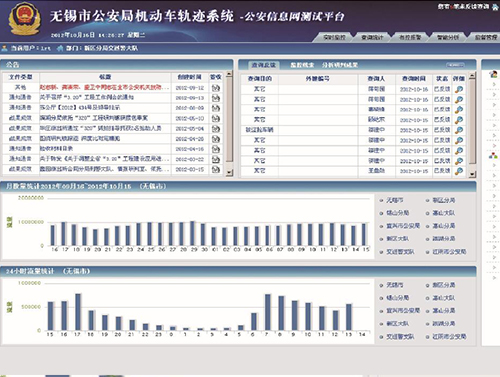Open detail magnifier for the non-其它 purpose row
The image size is (500, 377).
click(459, 130)
